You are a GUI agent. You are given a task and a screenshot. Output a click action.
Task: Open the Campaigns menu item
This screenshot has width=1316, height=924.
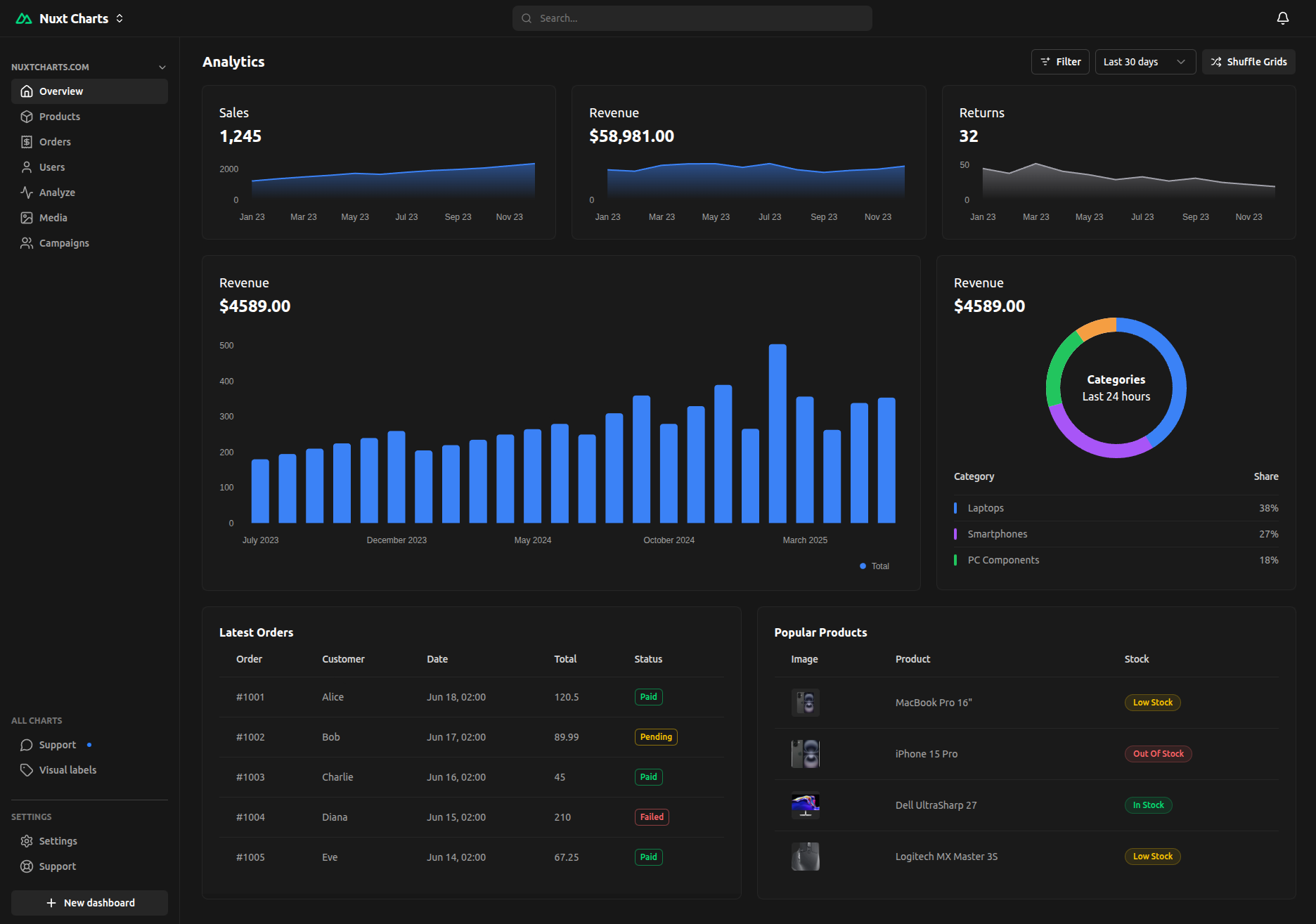pos(64,243)
